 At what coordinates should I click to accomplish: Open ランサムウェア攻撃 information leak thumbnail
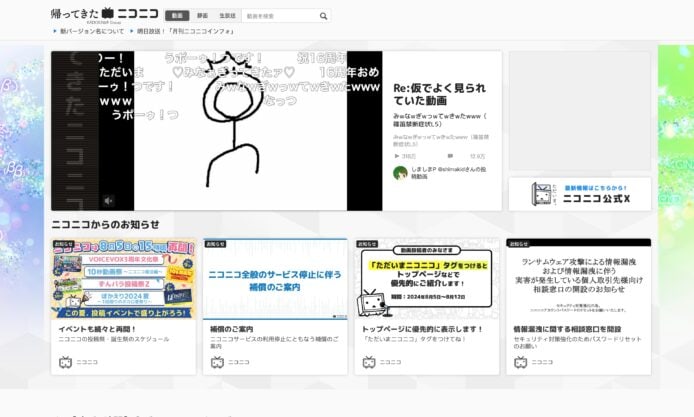click(x=578, y=278)
